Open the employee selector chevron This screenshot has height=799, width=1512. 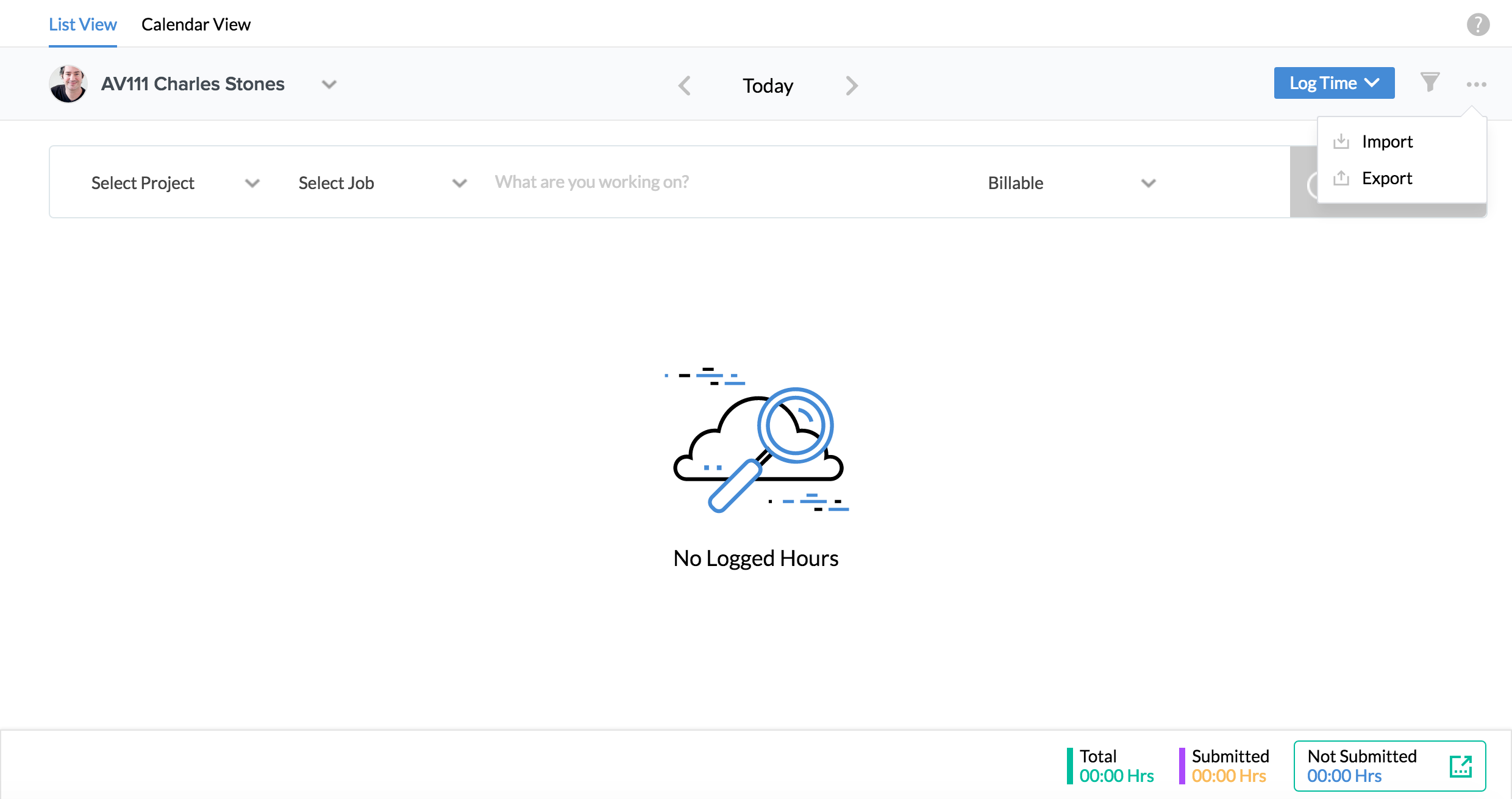[x=329, y=84]
